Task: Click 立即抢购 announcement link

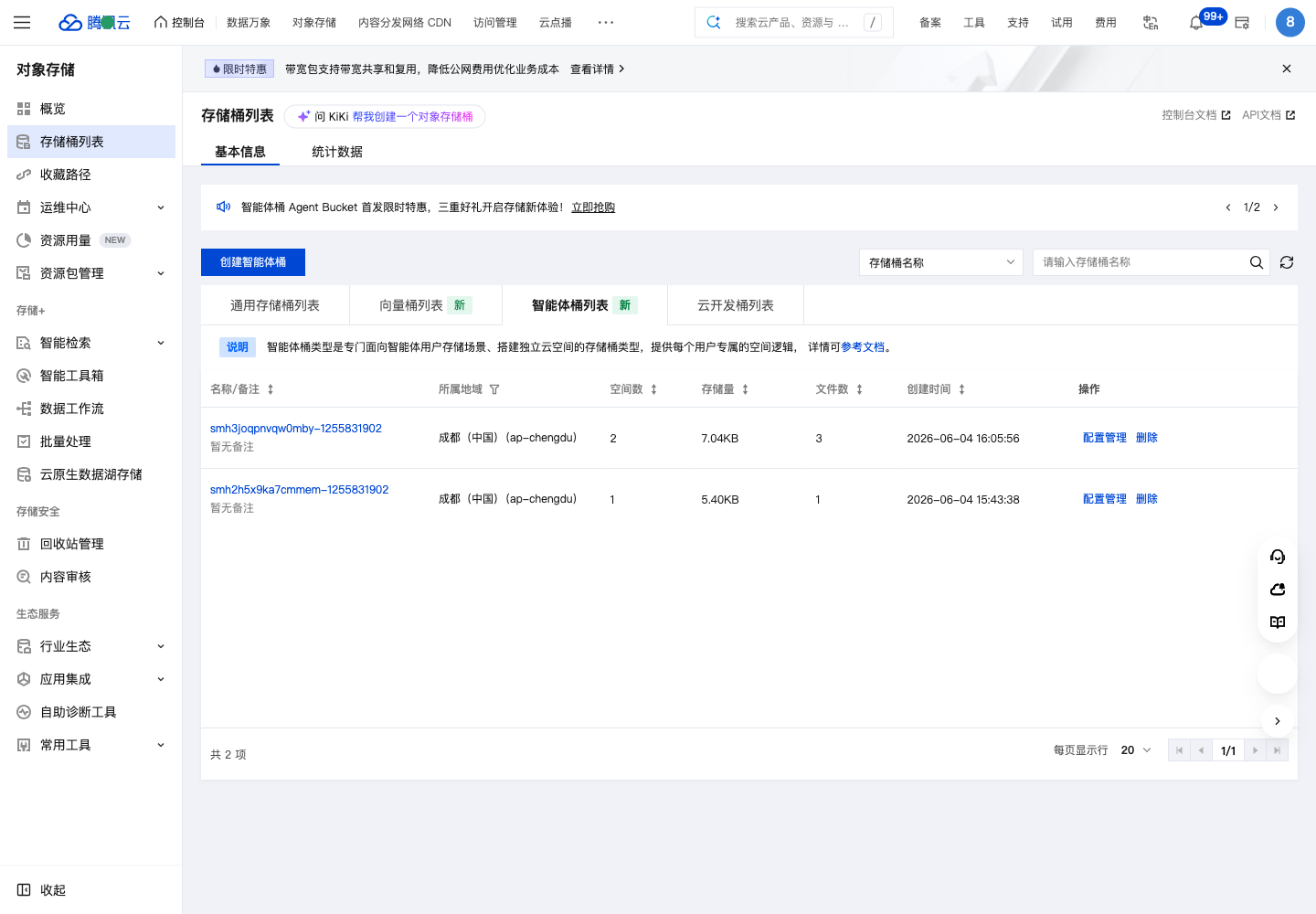Action: coord(593,207)
